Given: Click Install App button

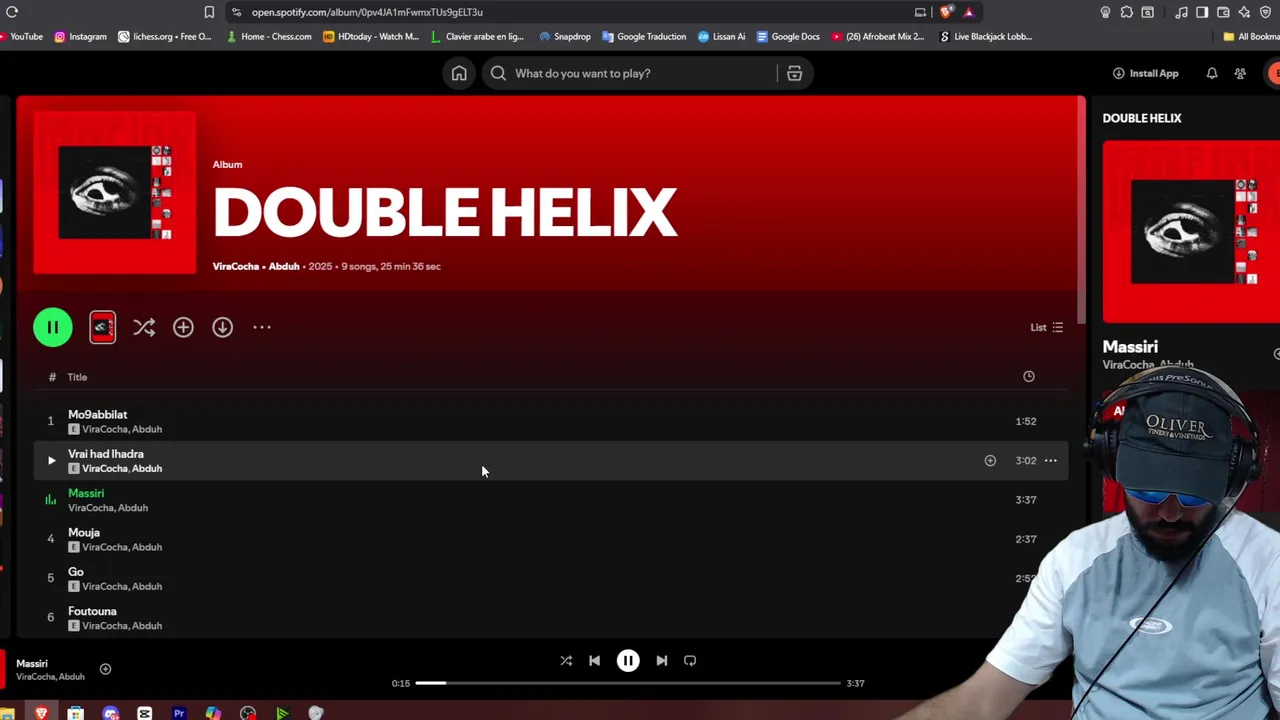Looking at the screenshot, I should pyautogui.click(x=1145, y=73).
